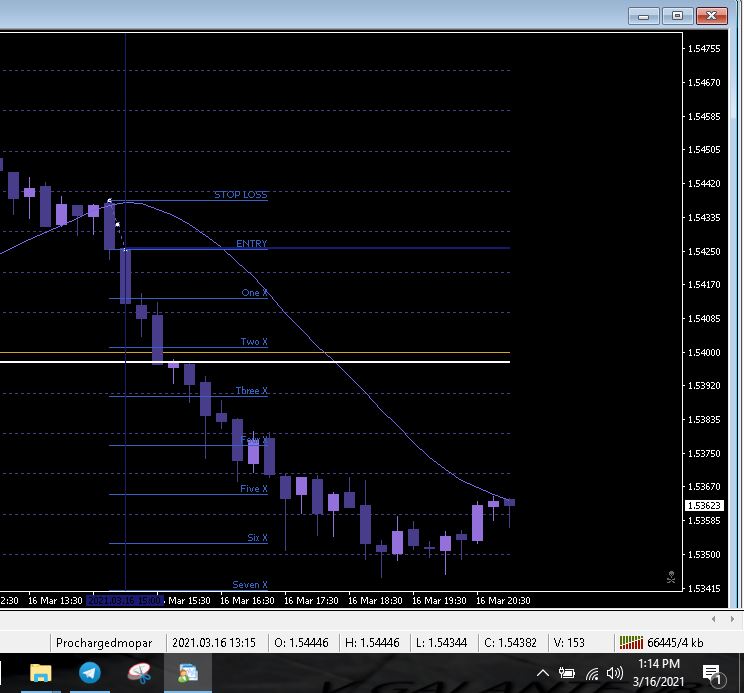Viewport: 744px width, 693px height.
Task: Click the 1.54250 price scale label
Action: (704, 251)
